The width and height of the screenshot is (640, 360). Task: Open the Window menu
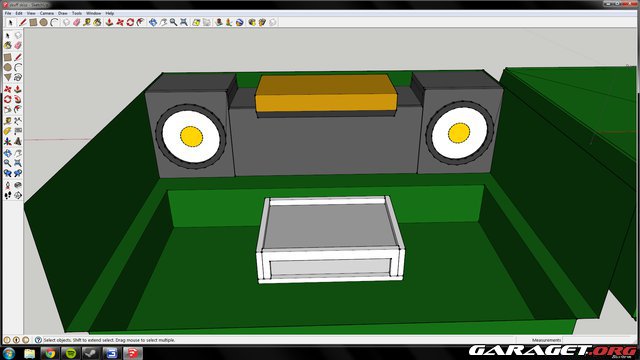tap(93, 13)
